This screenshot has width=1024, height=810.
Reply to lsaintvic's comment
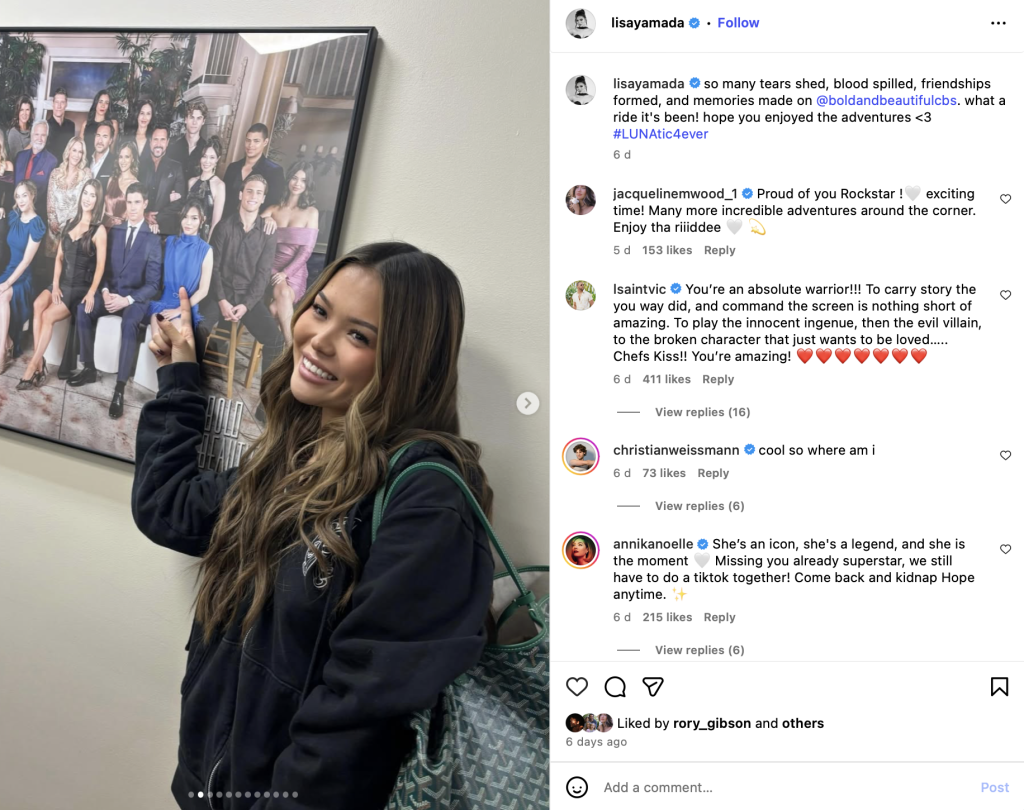pyautogui.click(x=718, y=379)
